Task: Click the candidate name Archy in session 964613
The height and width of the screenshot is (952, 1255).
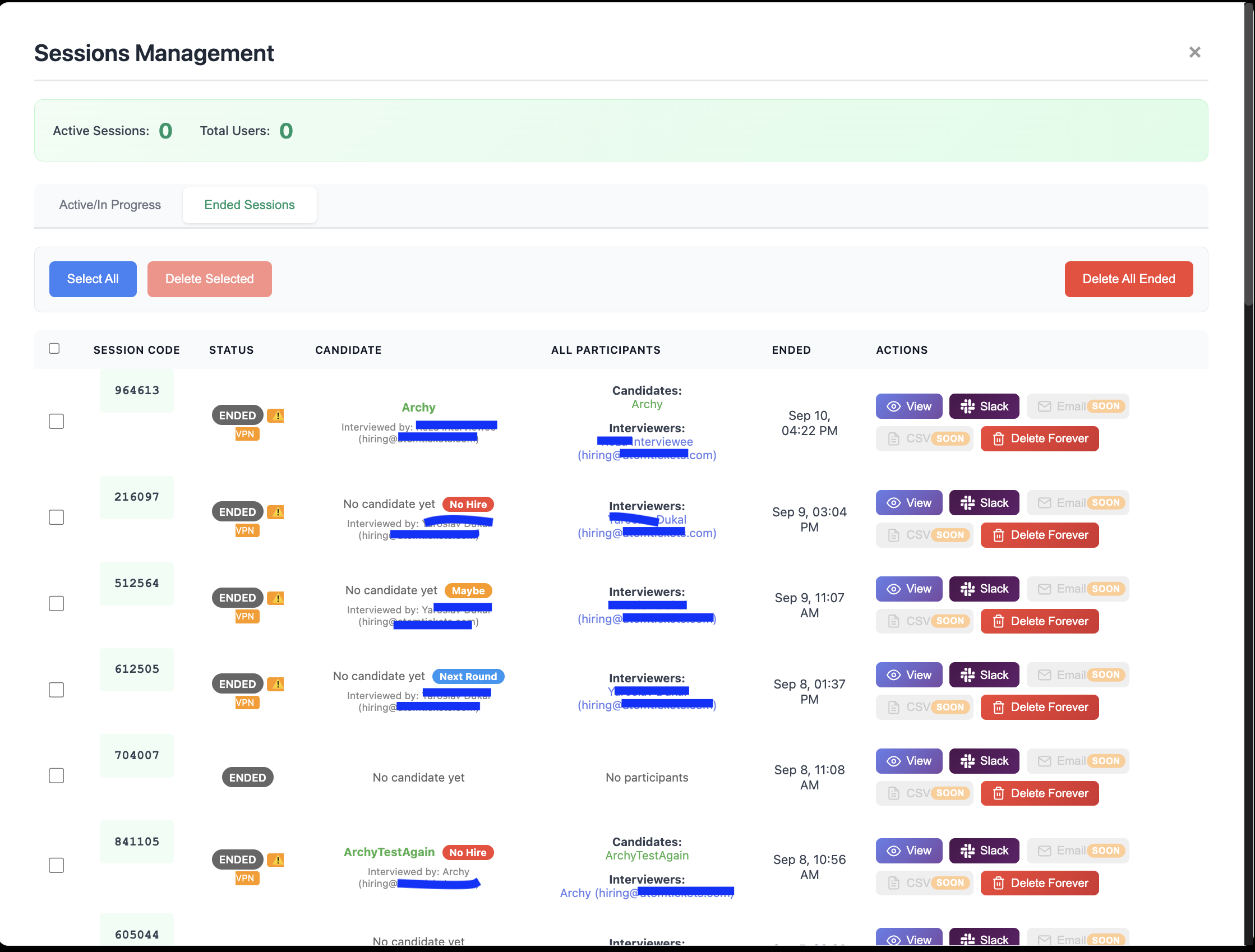Action: [419, 408]
